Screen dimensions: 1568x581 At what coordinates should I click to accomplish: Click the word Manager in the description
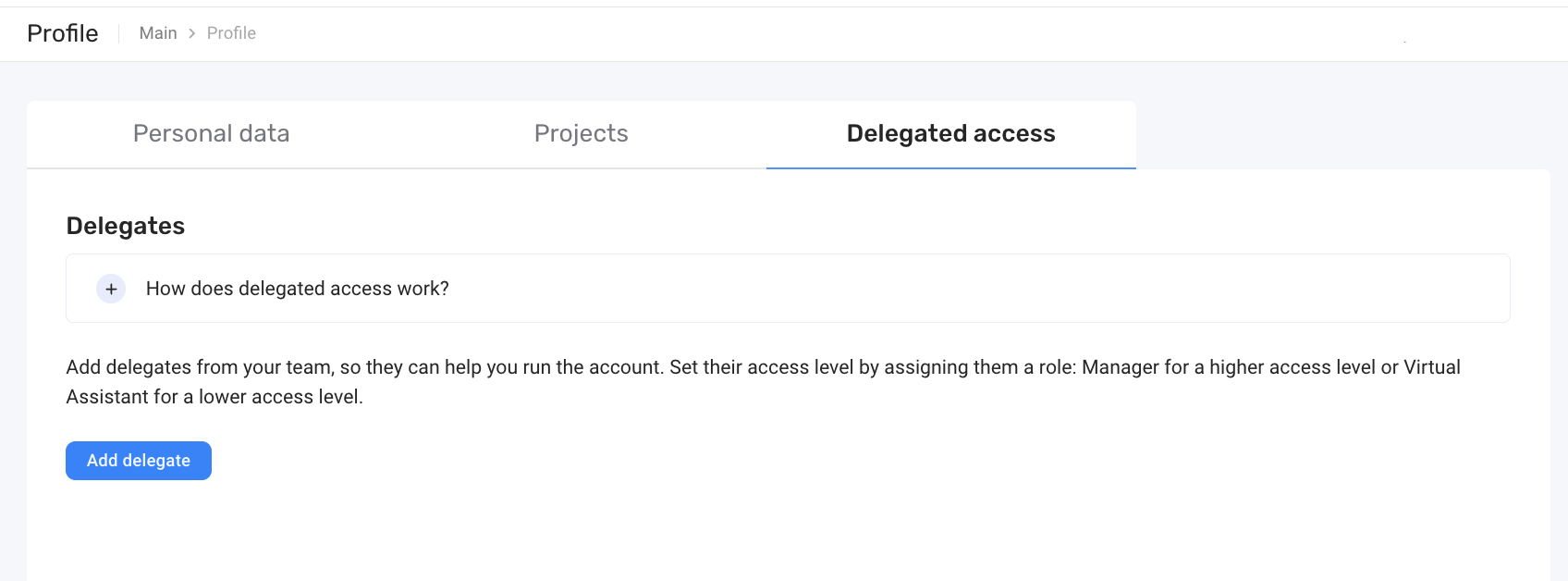[x=1121, y=367]
